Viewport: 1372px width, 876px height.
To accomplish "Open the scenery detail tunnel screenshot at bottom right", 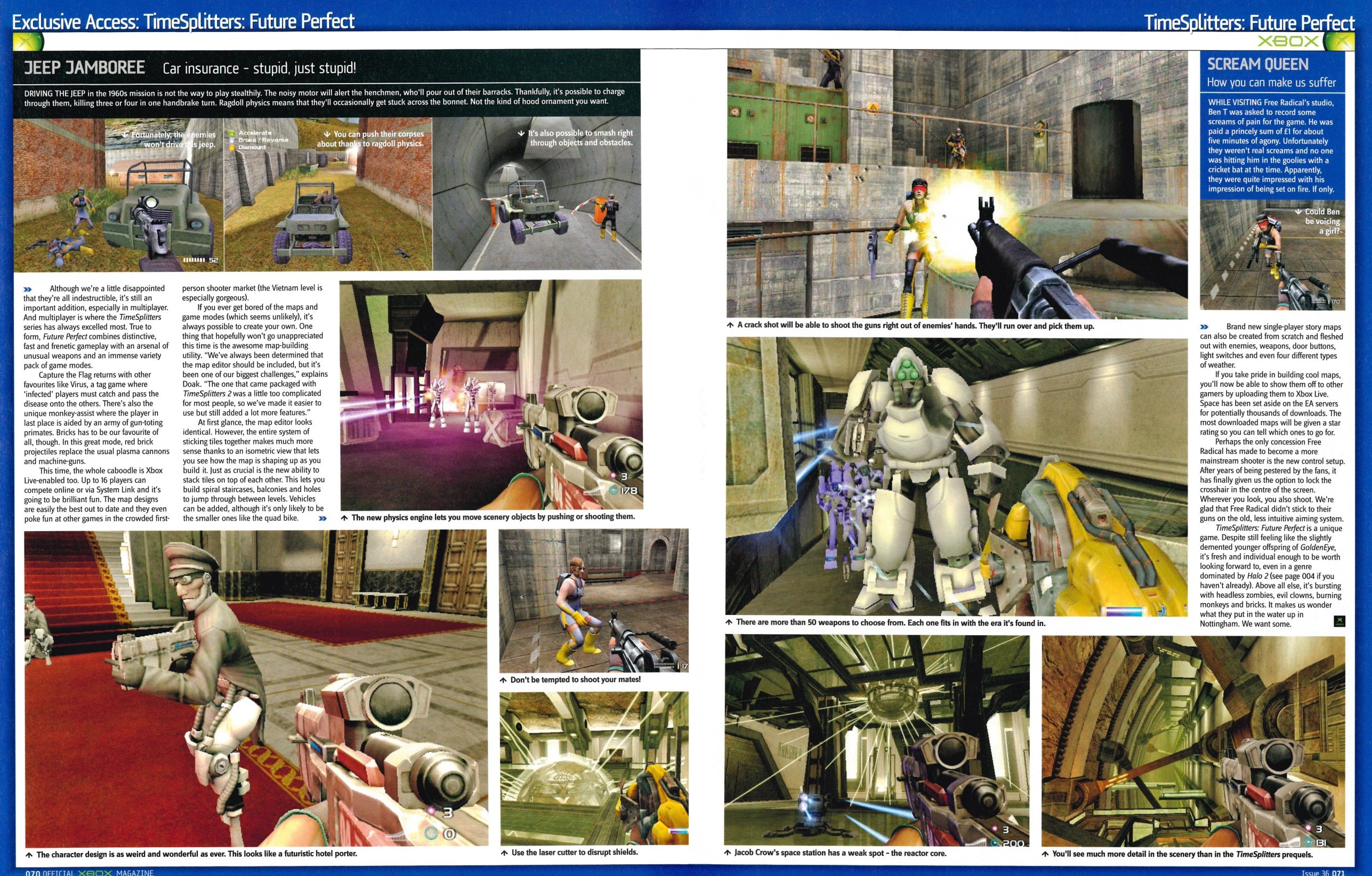I will pos(1193,741).
